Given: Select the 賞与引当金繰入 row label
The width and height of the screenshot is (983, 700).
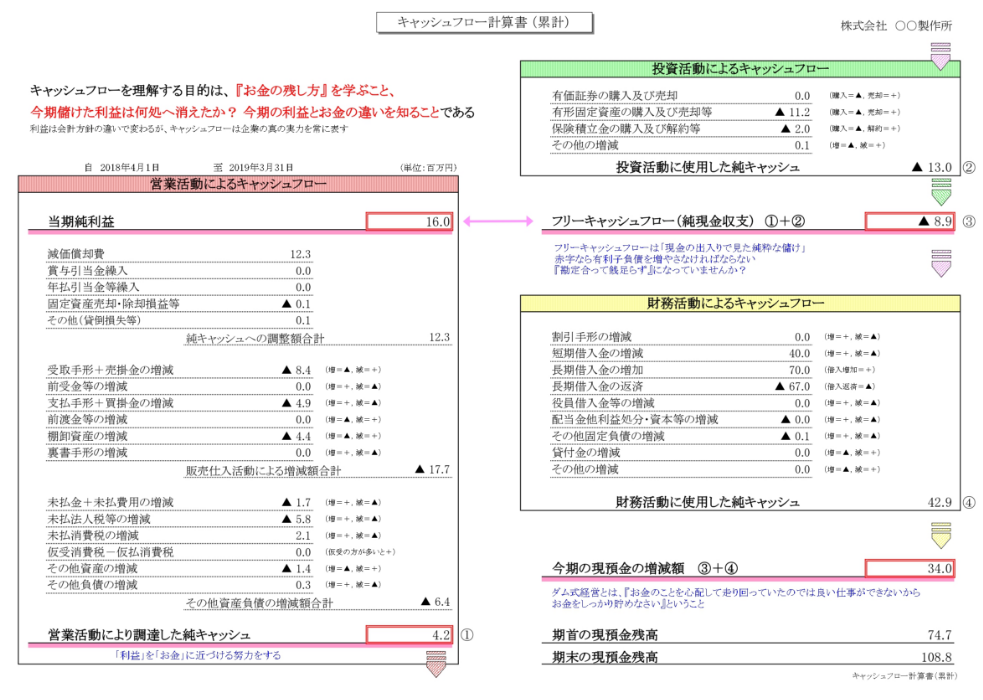Looking at the screenshot, I should [x=87, y=271].
